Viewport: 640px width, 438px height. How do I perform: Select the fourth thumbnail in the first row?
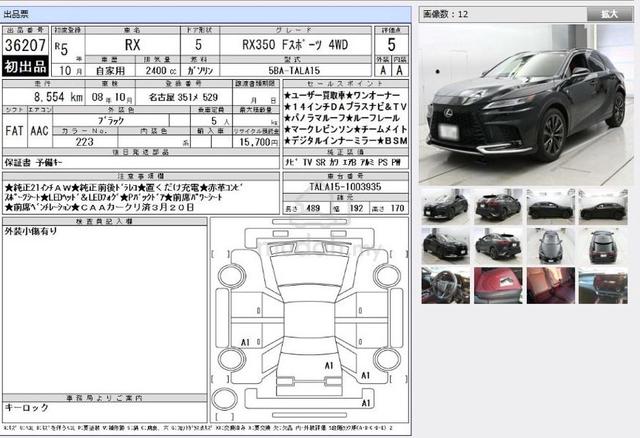point(603,207)
